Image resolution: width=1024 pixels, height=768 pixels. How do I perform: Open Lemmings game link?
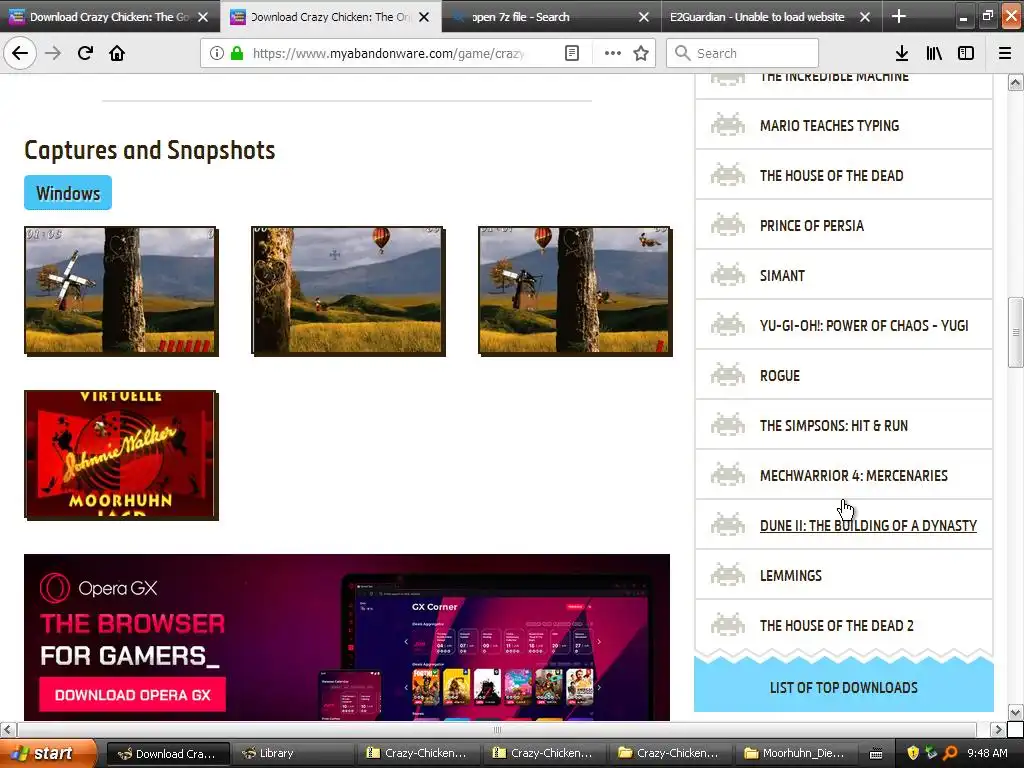(791, 575)
